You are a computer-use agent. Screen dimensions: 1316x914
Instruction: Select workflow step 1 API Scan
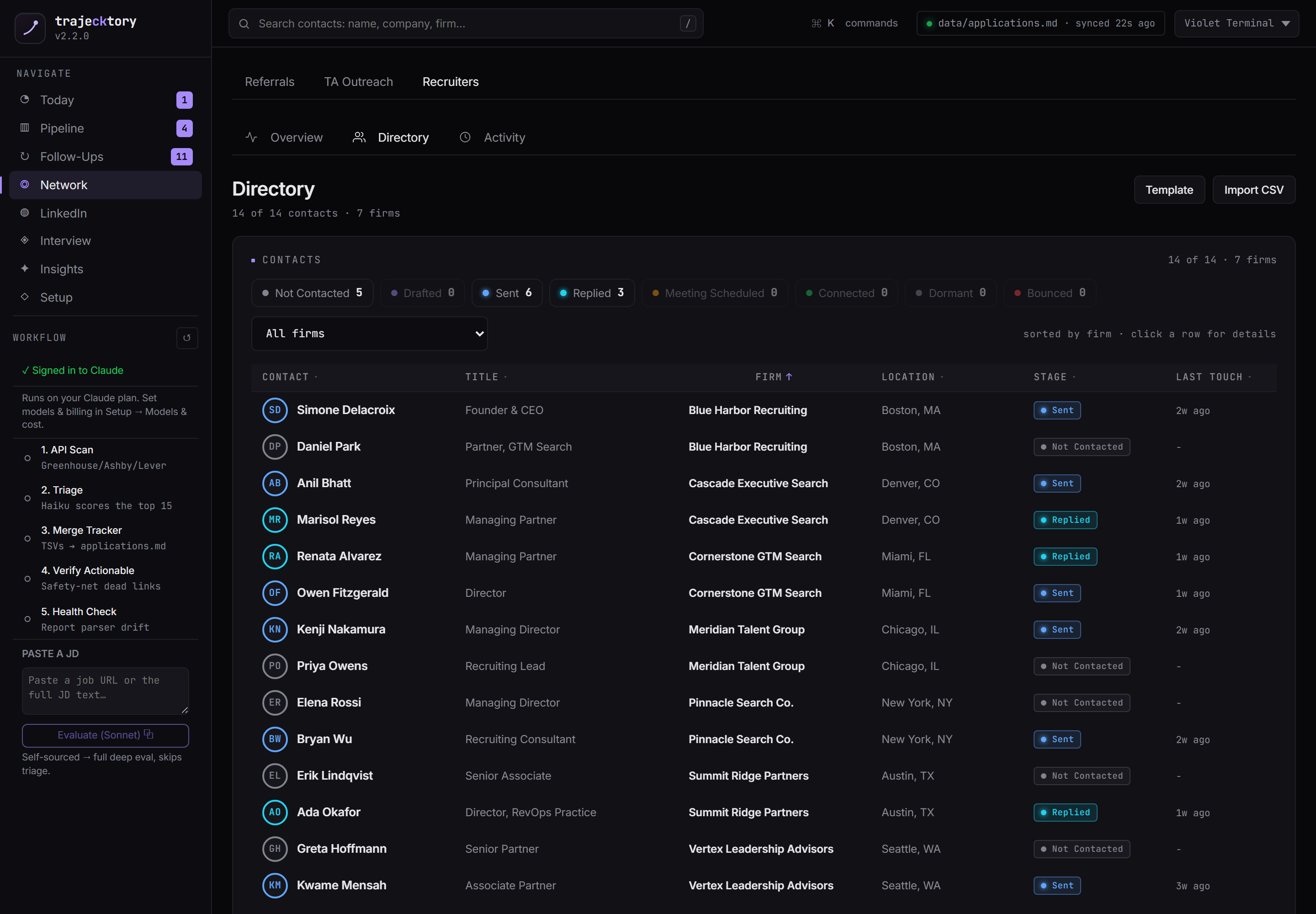[x=106, y=457]
